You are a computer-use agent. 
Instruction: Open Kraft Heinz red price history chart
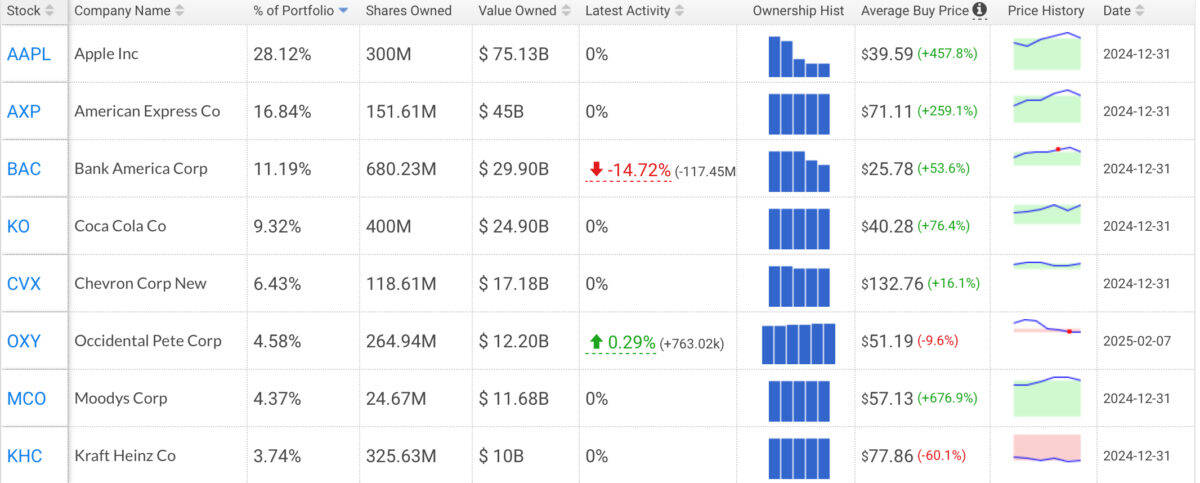1047,449
